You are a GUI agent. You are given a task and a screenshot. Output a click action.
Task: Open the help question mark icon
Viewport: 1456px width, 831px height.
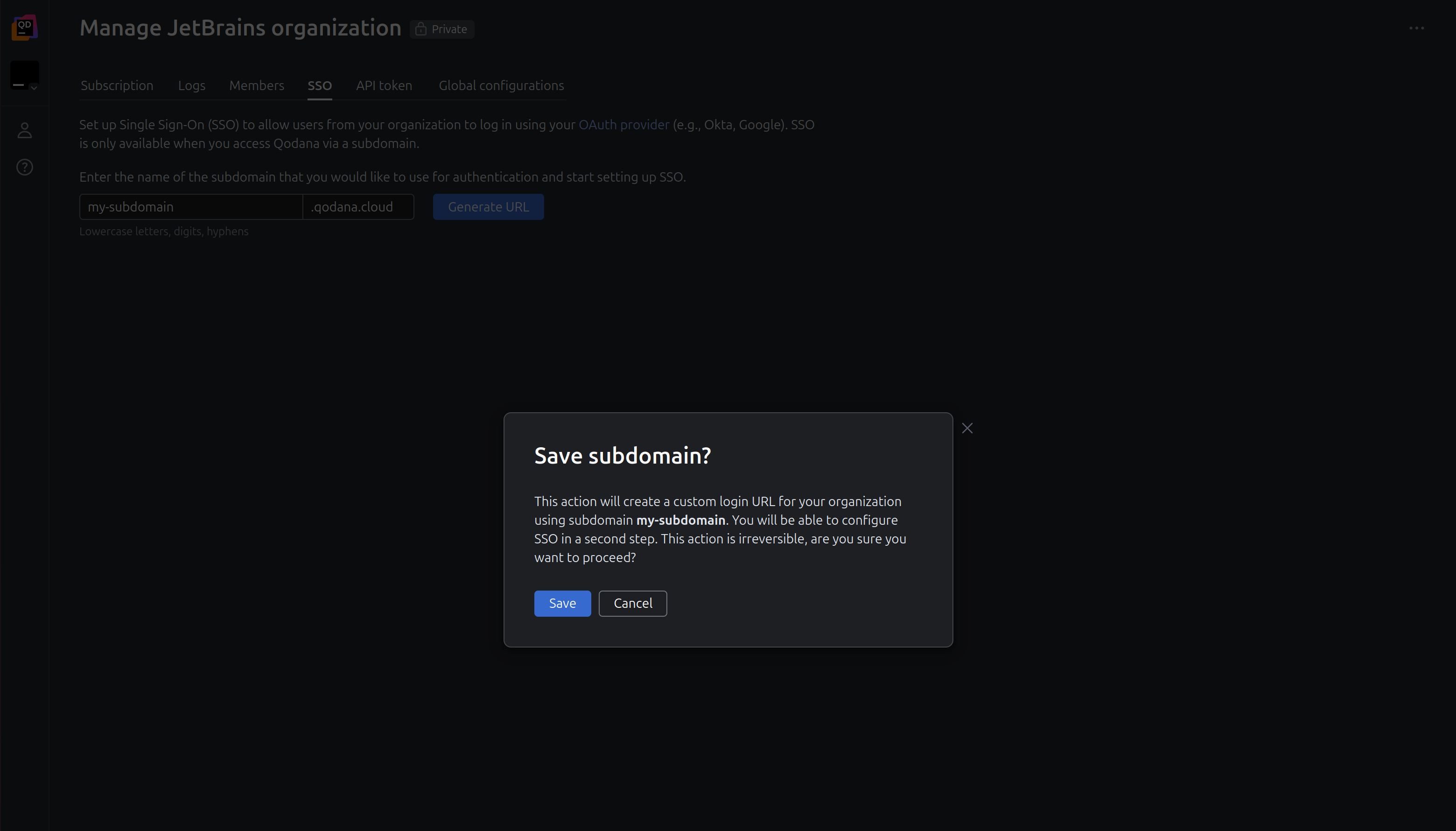25,167
